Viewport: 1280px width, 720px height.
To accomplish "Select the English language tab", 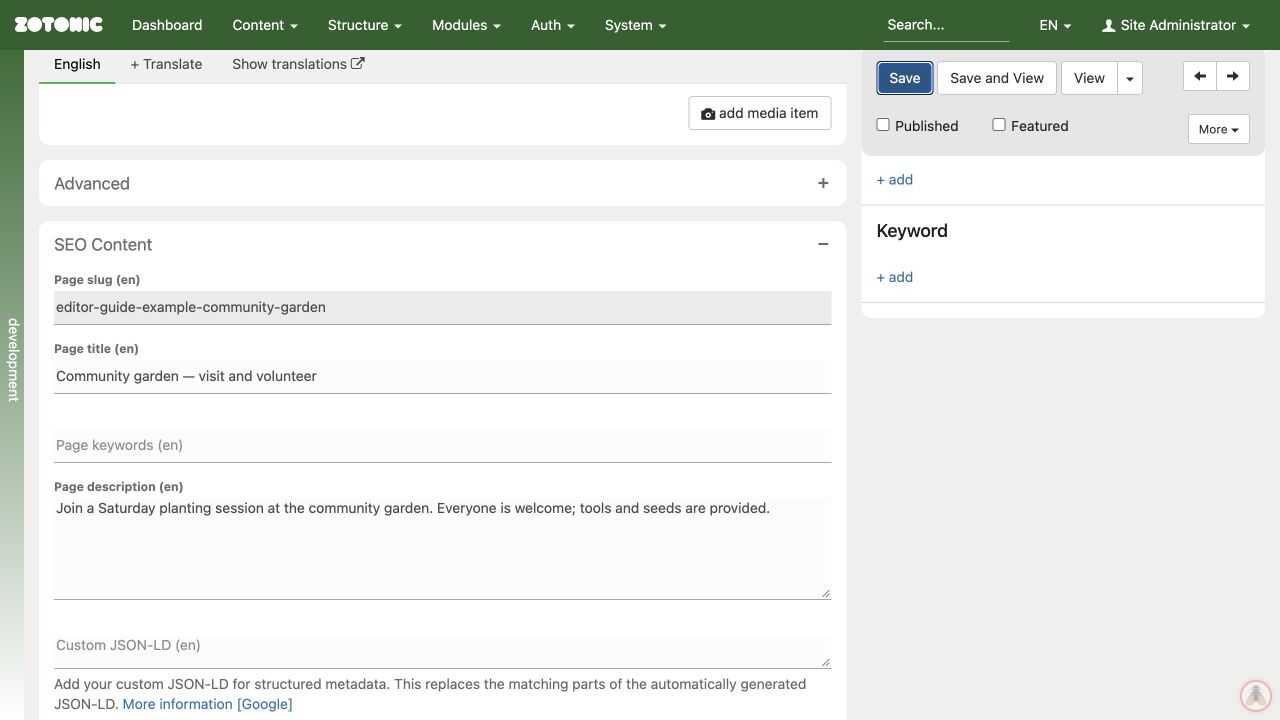I will pyautogui.click(x=77, y=64).
